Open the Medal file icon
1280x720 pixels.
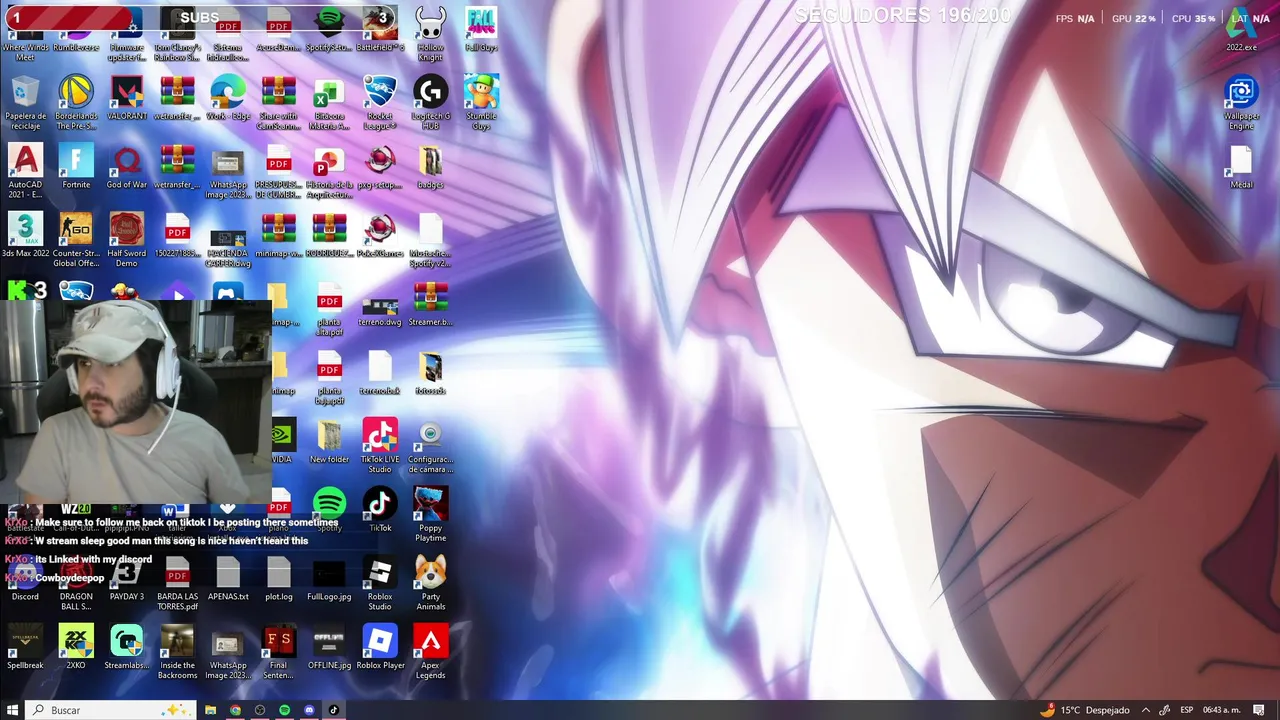tap(1241, 166)
